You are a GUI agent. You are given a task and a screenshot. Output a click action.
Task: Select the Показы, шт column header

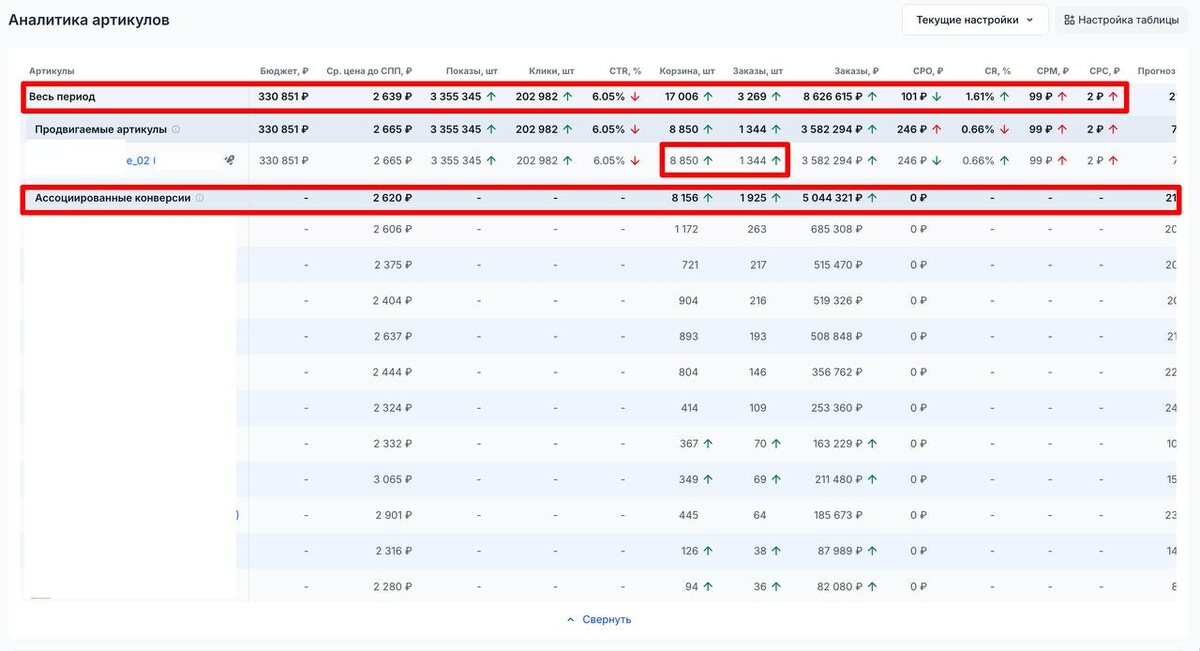point(471,71)
